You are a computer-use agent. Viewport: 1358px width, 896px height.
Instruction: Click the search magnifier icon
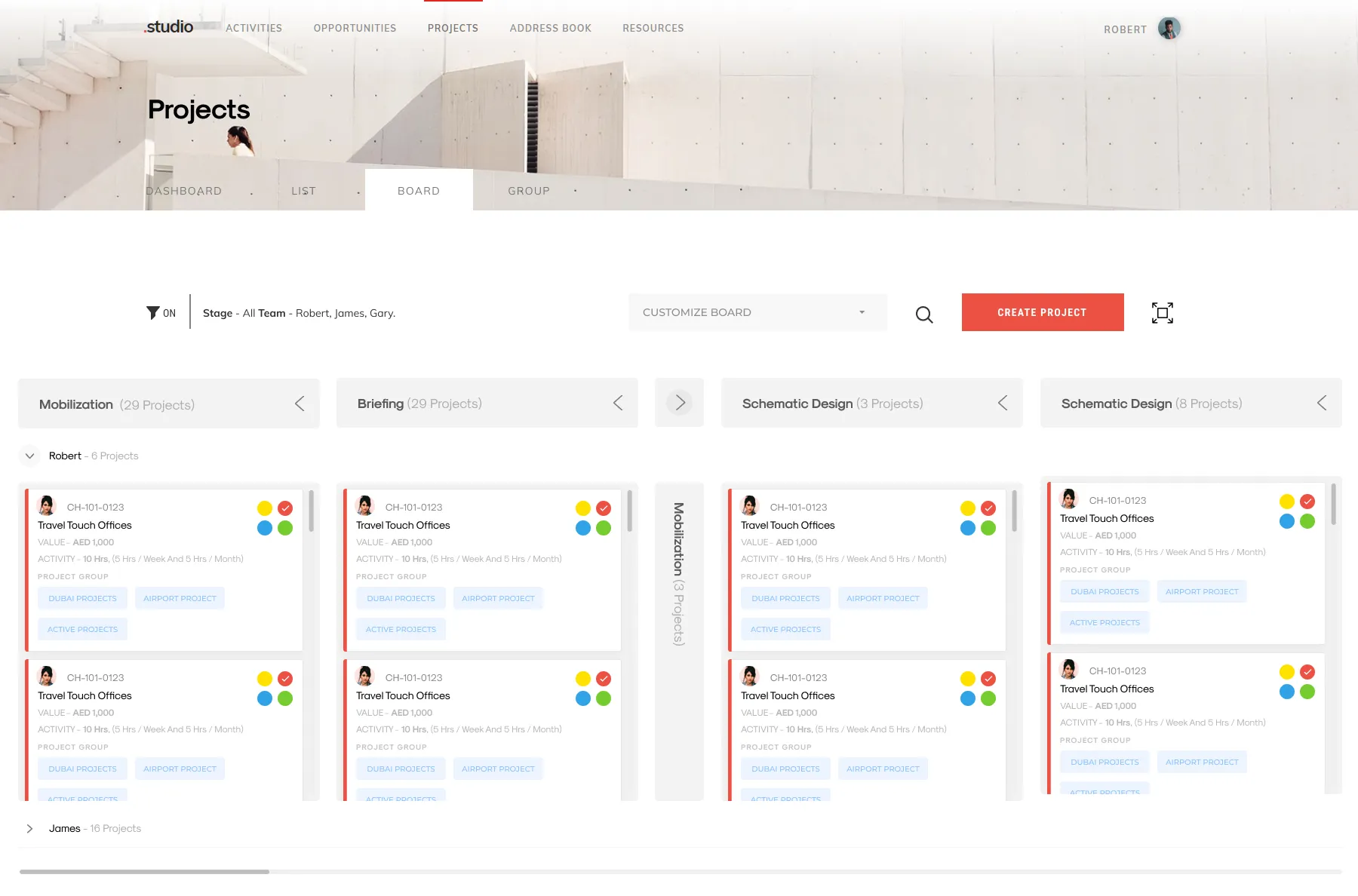point(923,315)
